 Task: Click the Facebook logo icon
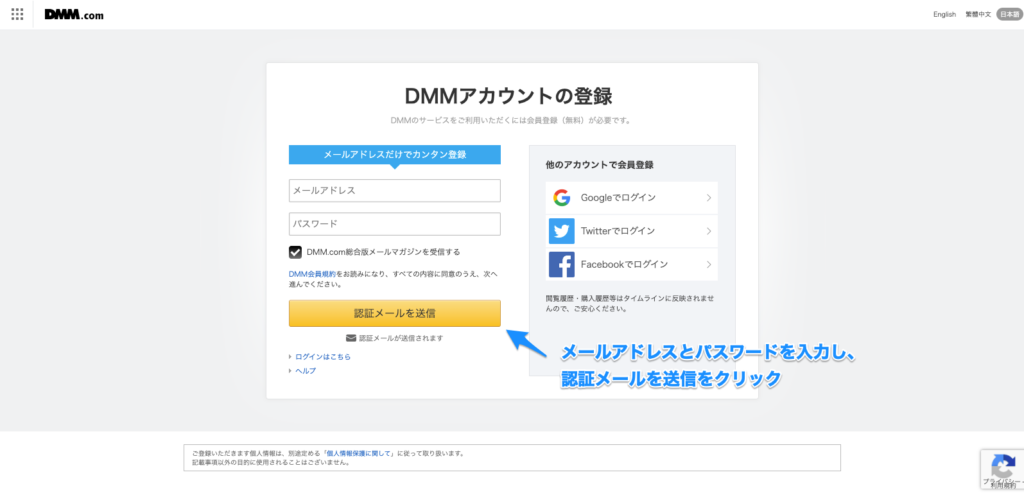coord(561,264)
